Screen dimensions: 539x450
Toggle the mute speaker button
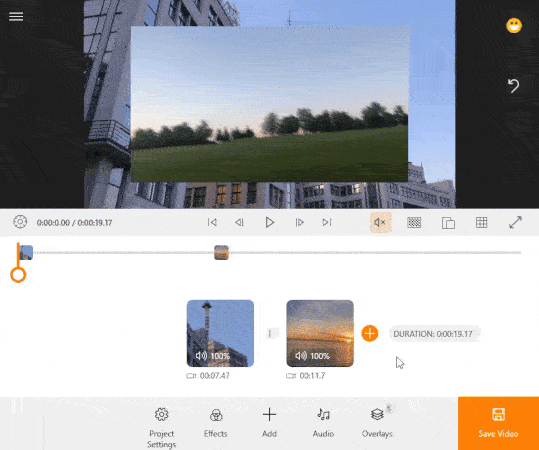(x=381, y=222)
